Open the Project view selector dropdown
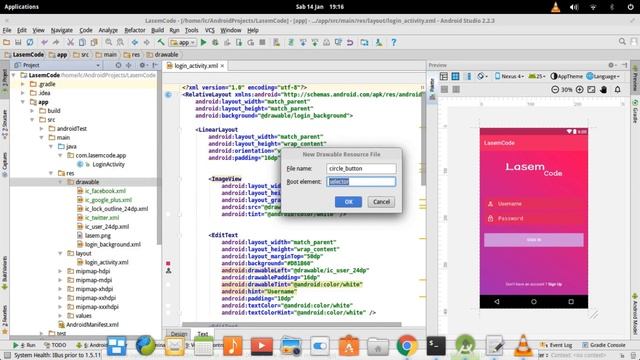 (x=57, y=65)
